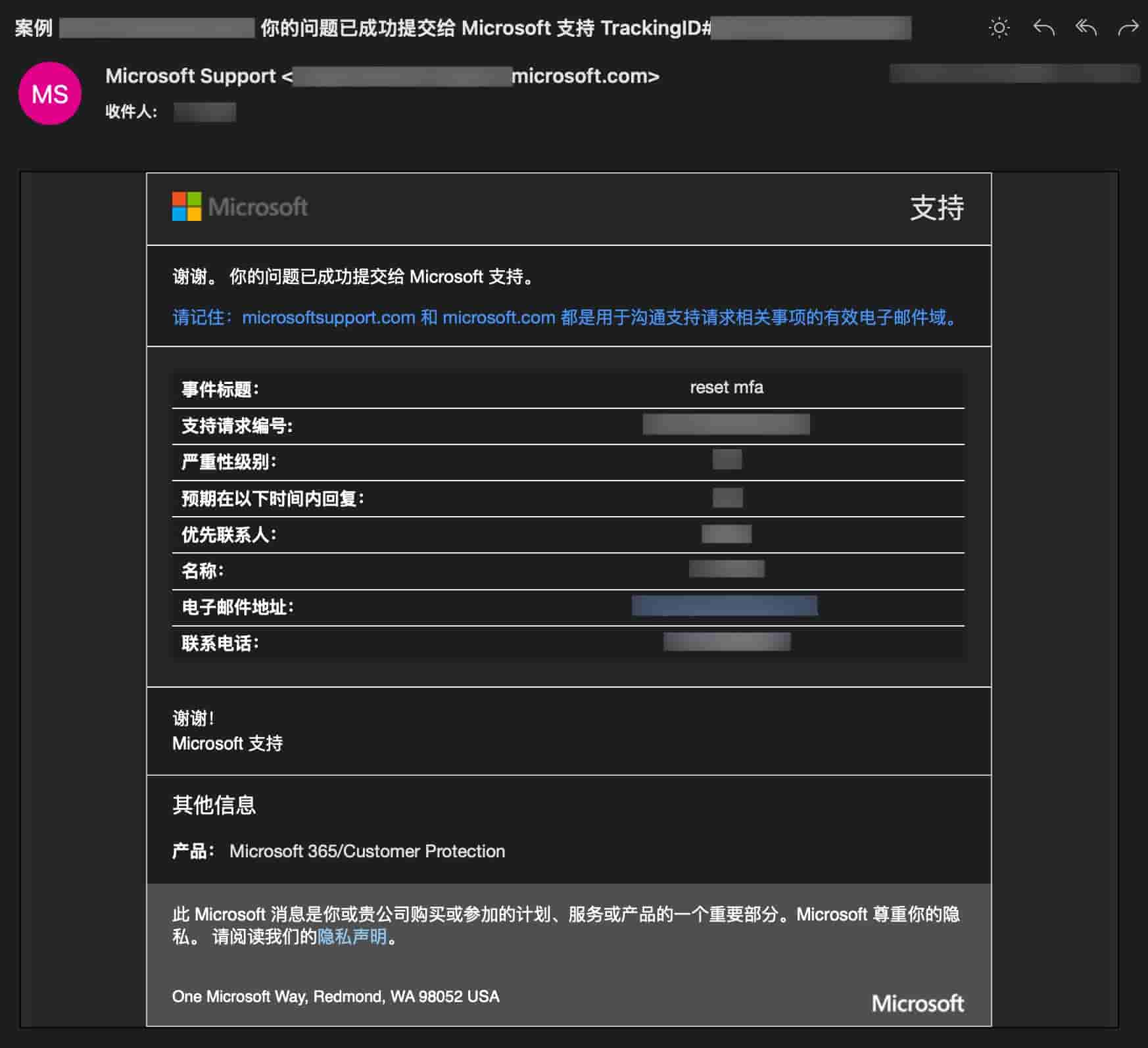The height and width of the screenshot is (1048, 1148).
Task: Click the Microsoft logo in the email footer
Action: pos(918,1003)
